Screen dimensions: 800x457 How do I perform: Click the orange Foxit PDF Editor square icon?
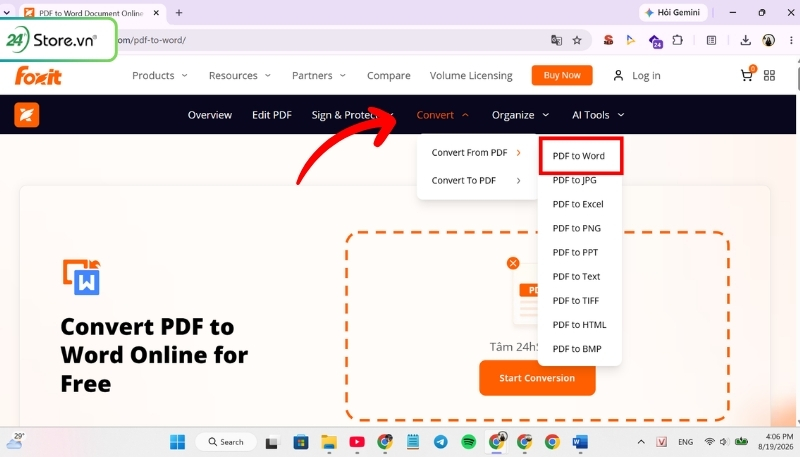pyautogui.click(x=27, y=115)
